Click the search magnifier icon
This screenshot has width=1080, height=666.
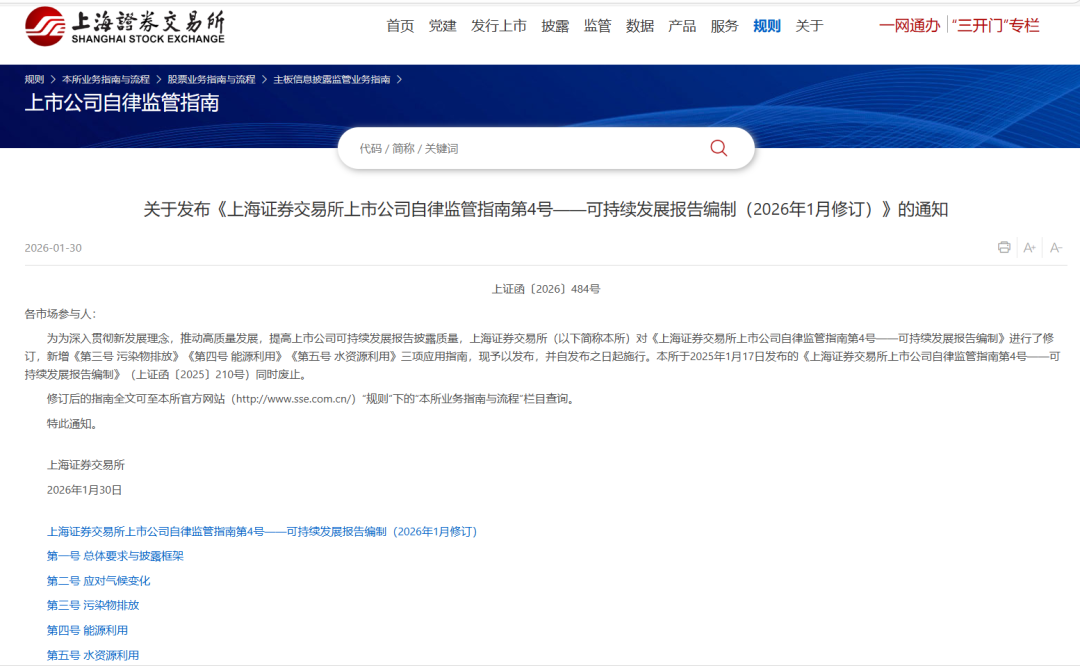(x=718, y=147)
